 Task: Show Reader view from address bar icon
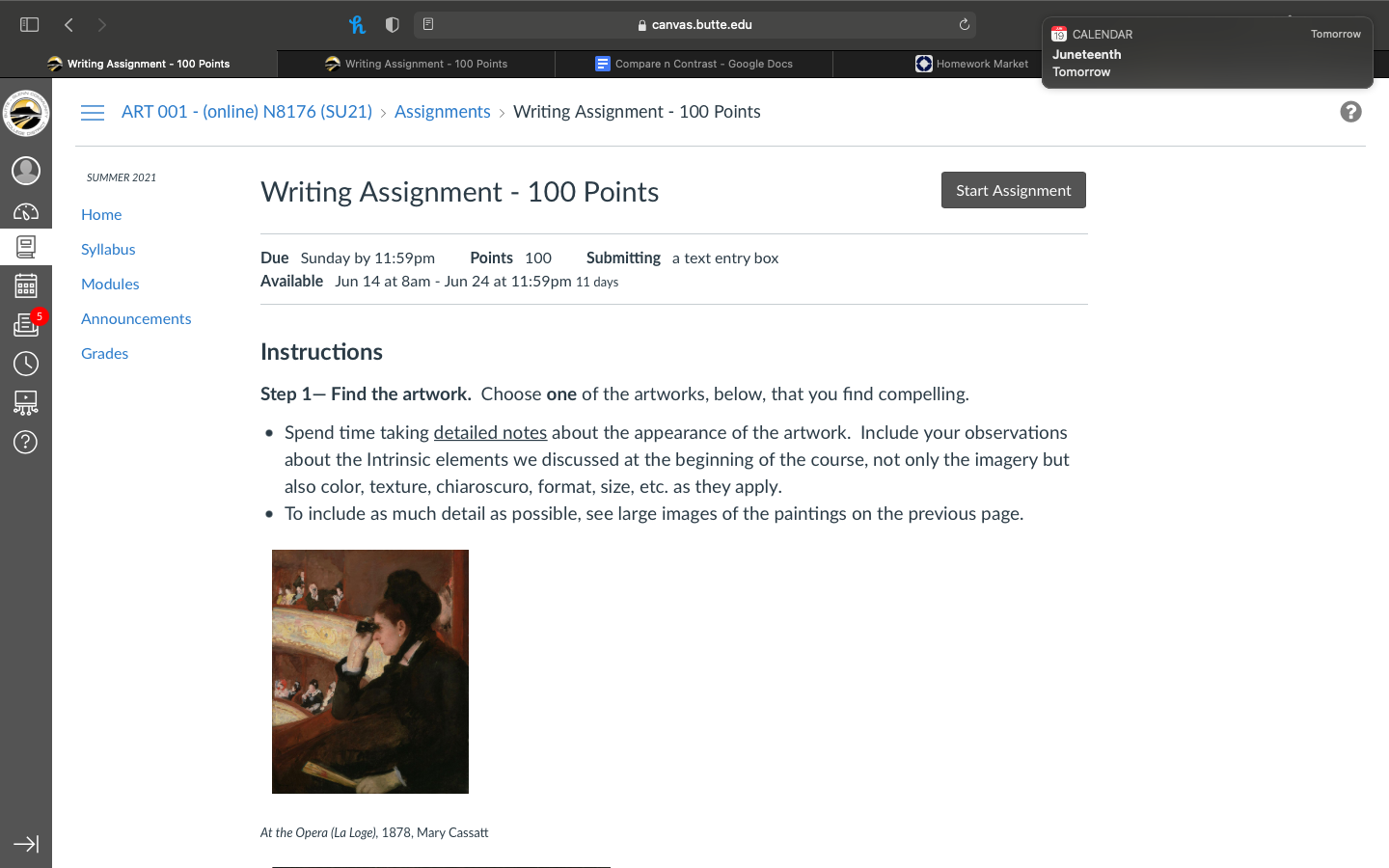428,24
